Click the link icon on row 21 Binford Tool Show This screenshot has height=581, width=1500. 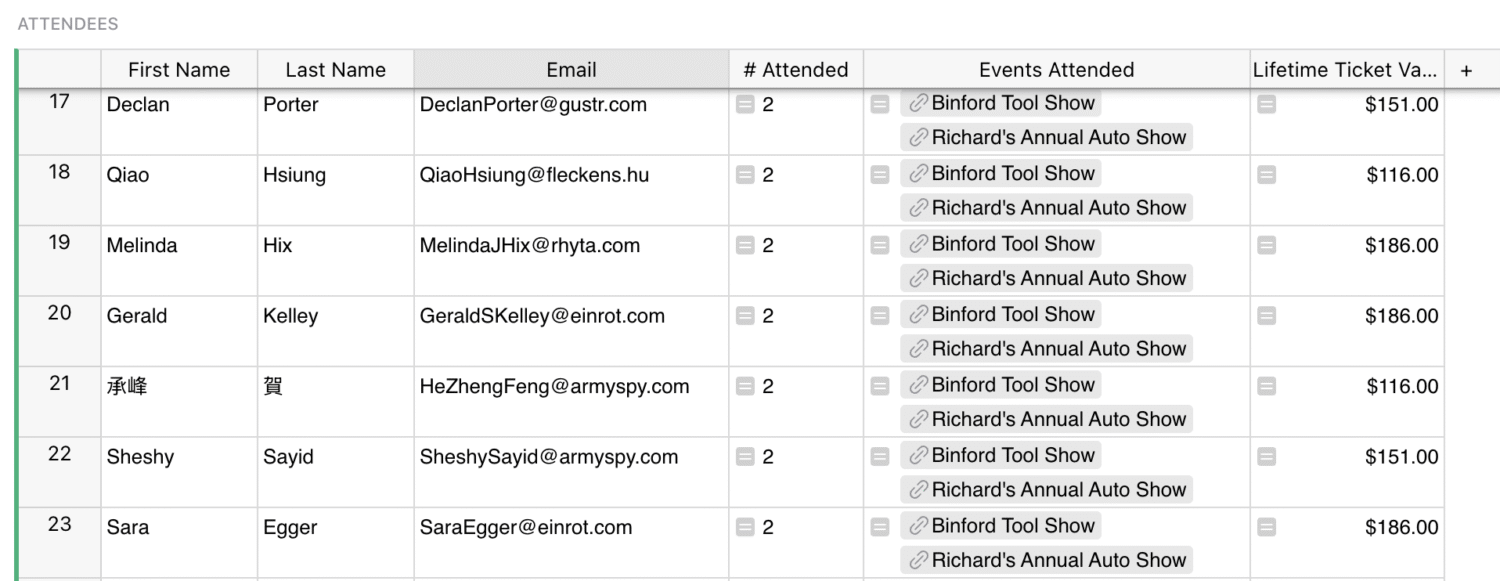(918, 385)
